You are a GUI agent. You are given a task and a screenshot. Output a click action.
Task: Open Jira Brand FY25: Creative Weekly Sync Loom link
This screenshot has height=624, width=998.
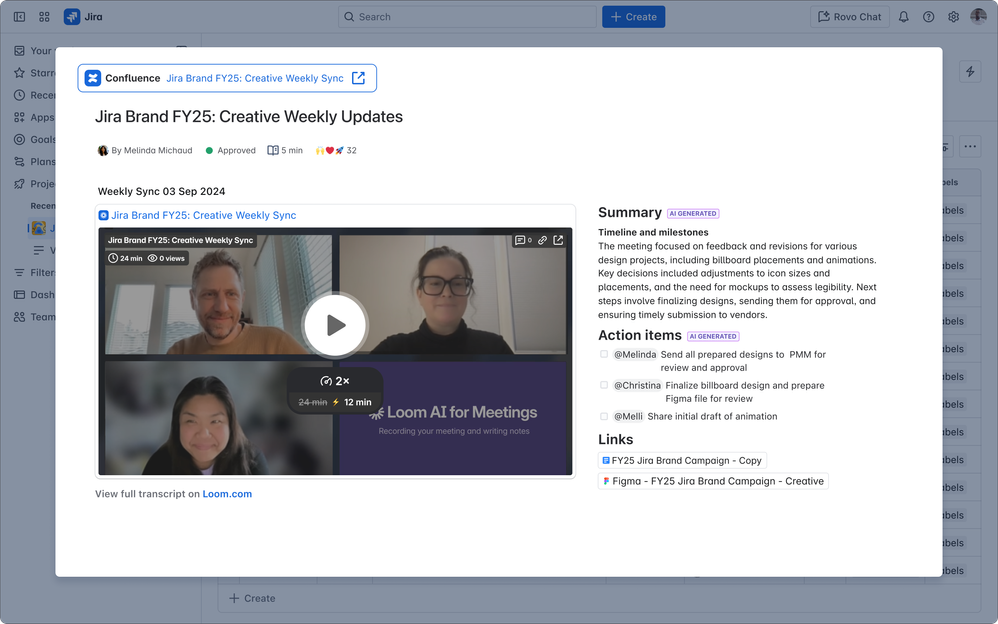tap(203, 215)
